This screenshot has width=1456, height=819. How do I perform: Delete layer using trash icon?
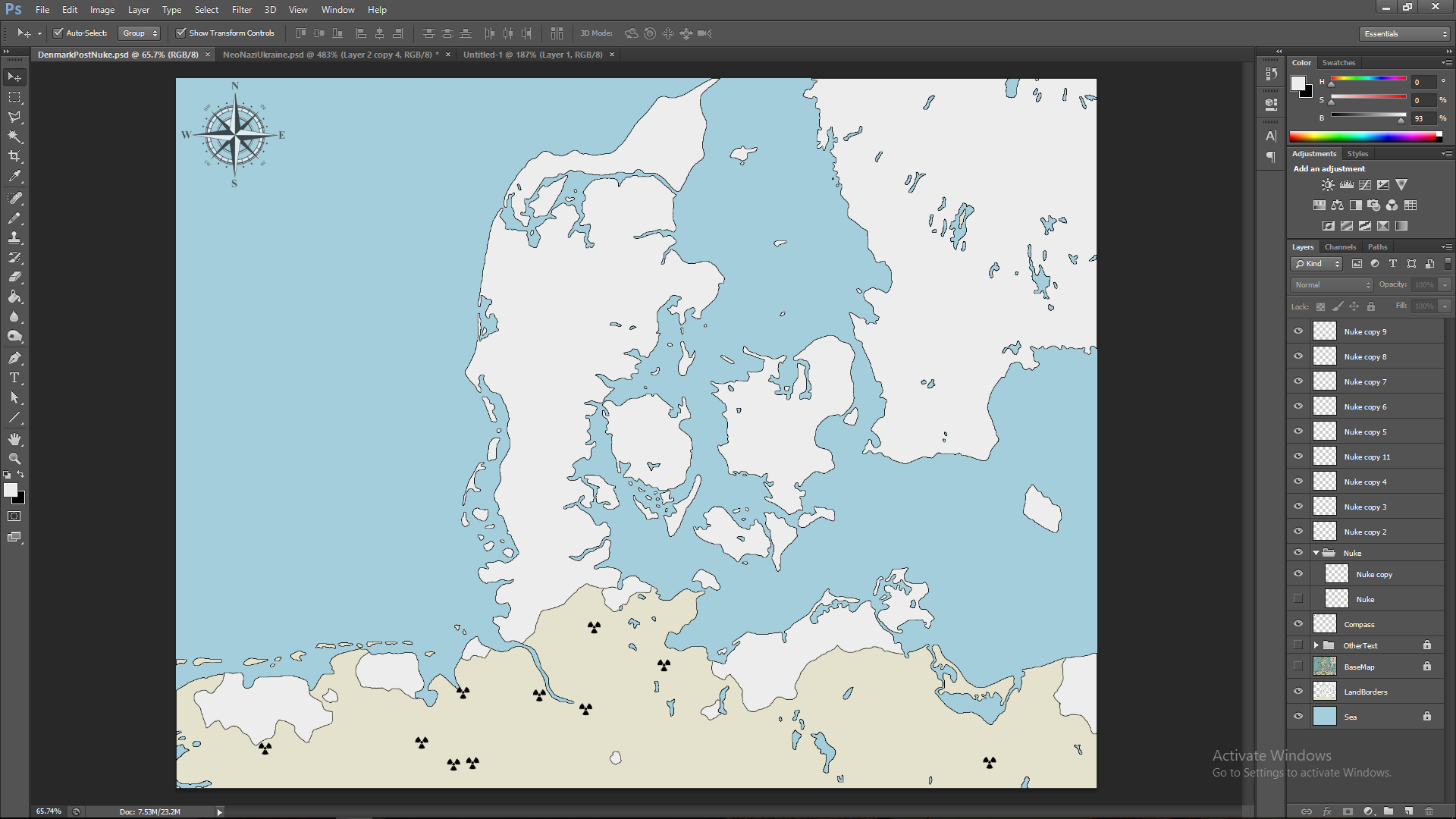(x=1429, y=811)
